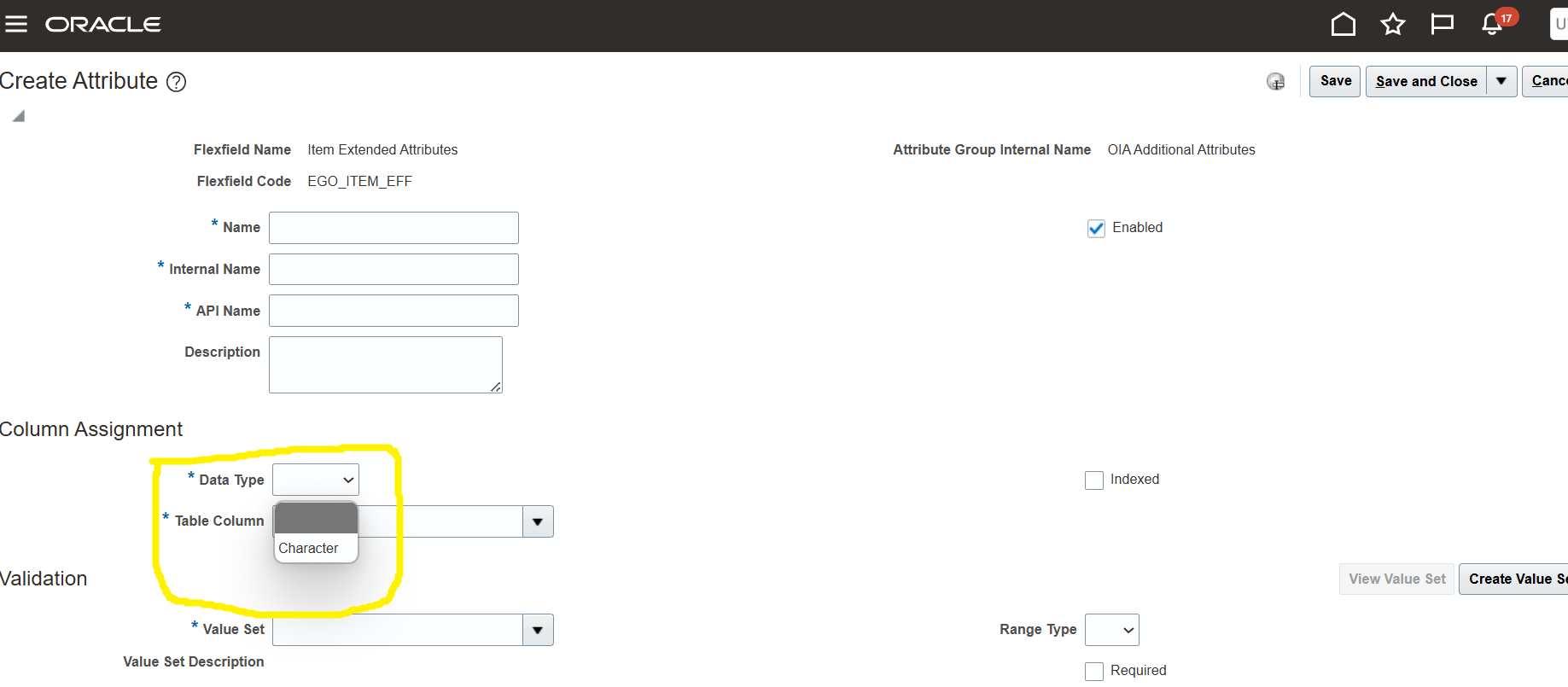Image resolution: width=1568 pixels, height=687 pixels.
Task: Collapse the header disclosure triangle
Action: 19,116
